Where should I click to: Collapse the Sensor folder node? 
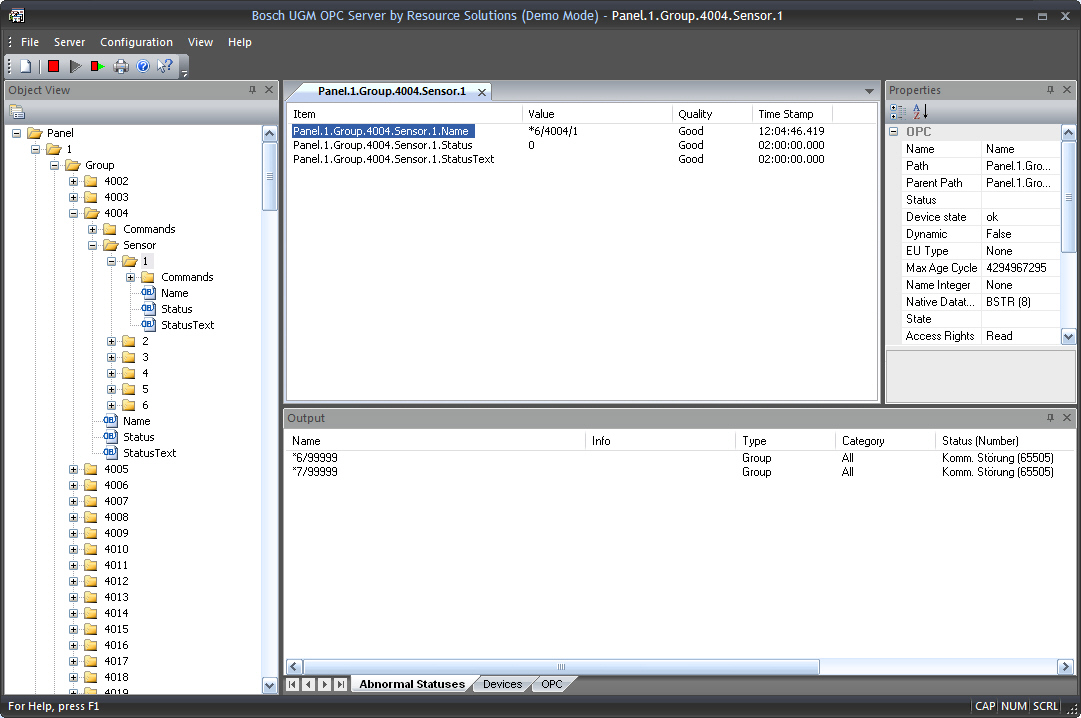click(93, 245)
